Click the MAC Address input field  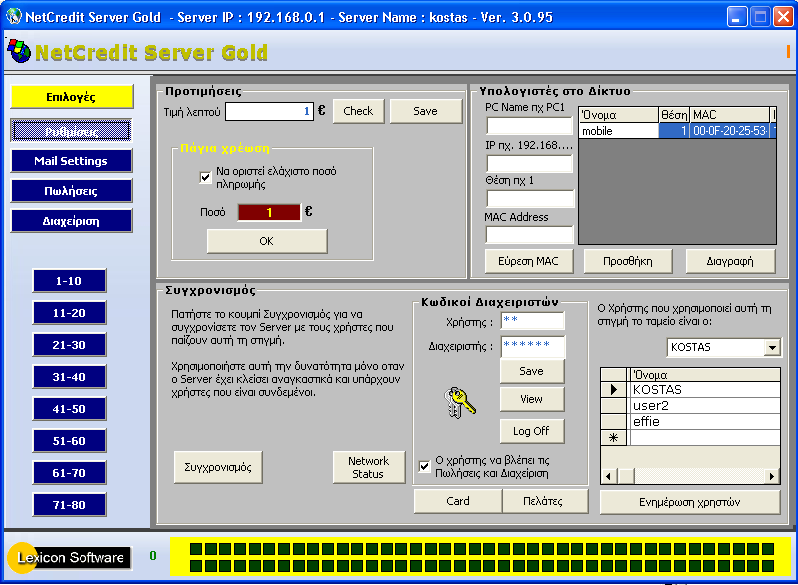(x=530, y=235)
